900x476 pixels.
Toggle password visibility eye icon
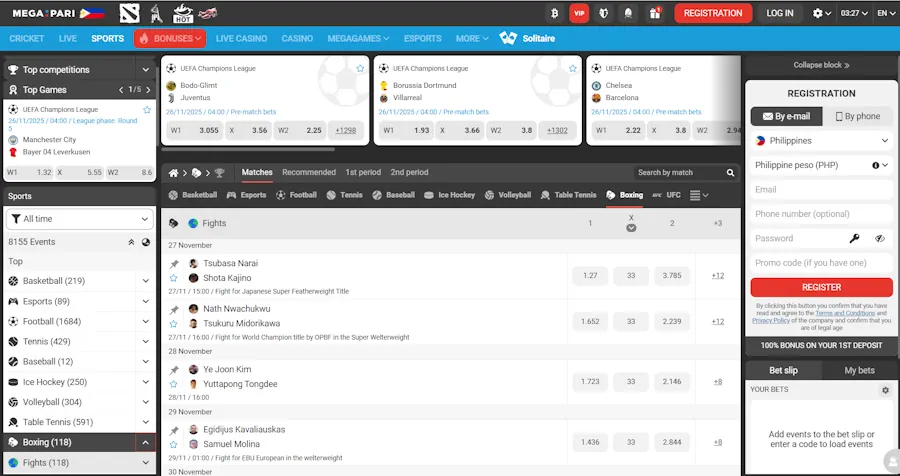pyautogui.click(x=880, y=238)
